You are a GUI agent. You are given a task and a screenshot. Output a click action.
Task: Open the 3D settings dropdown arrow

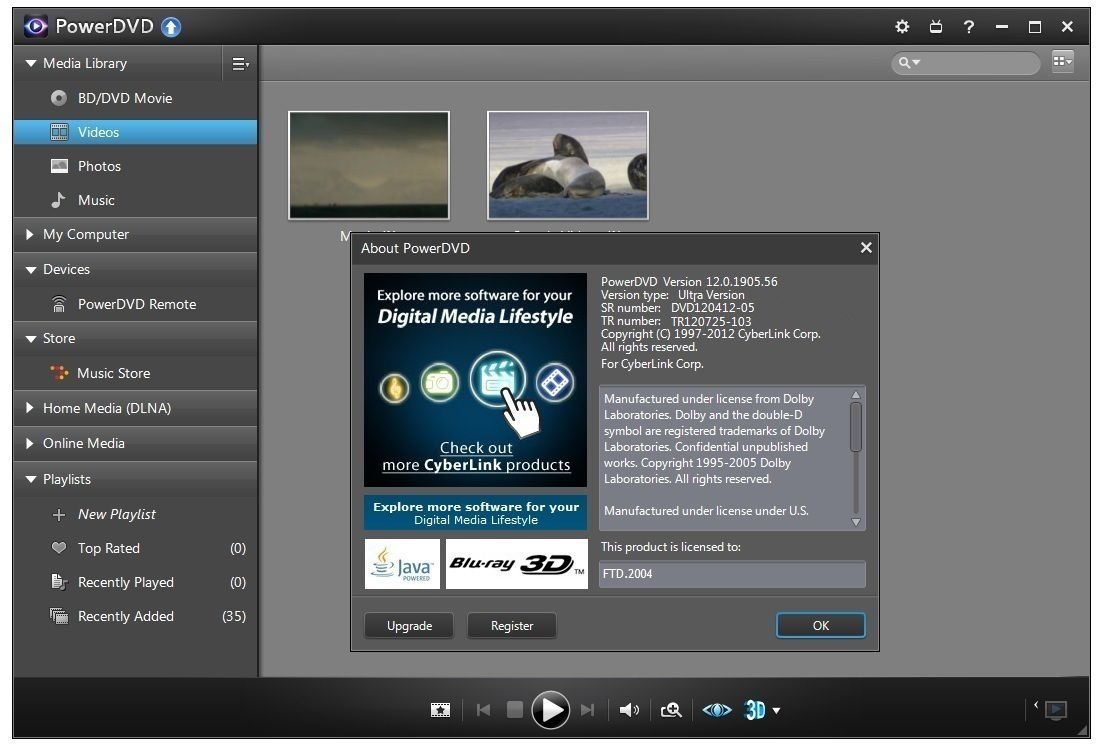coord(777,711)
